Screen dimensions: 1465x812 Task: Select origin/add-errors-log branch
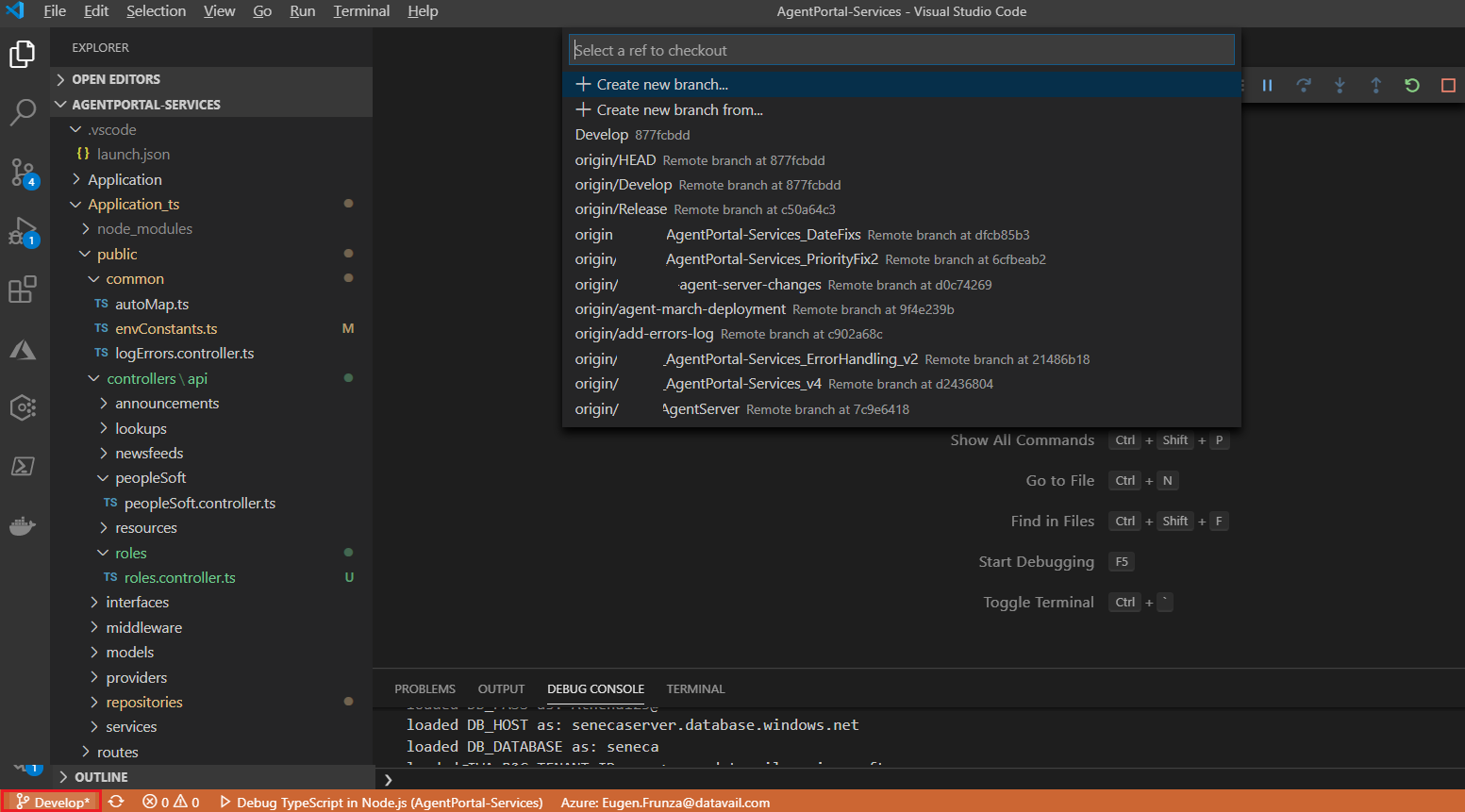tap(901, 334)
